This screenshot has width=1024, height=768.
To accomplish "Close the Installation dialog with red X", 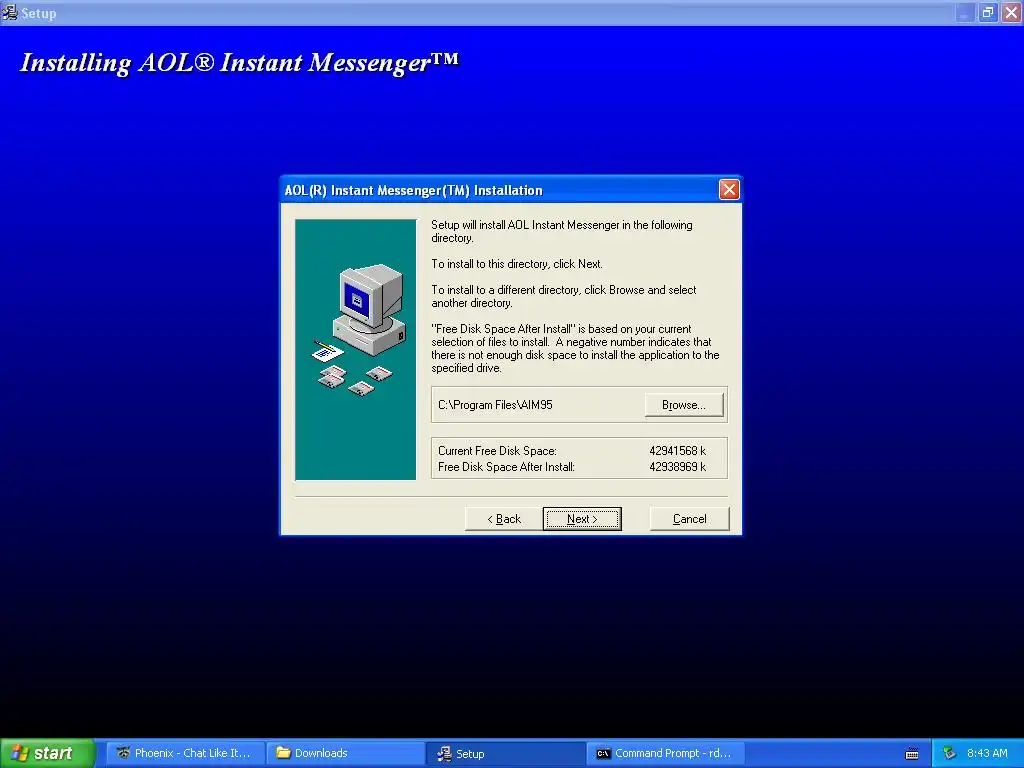I will click(x=729, y=189).
